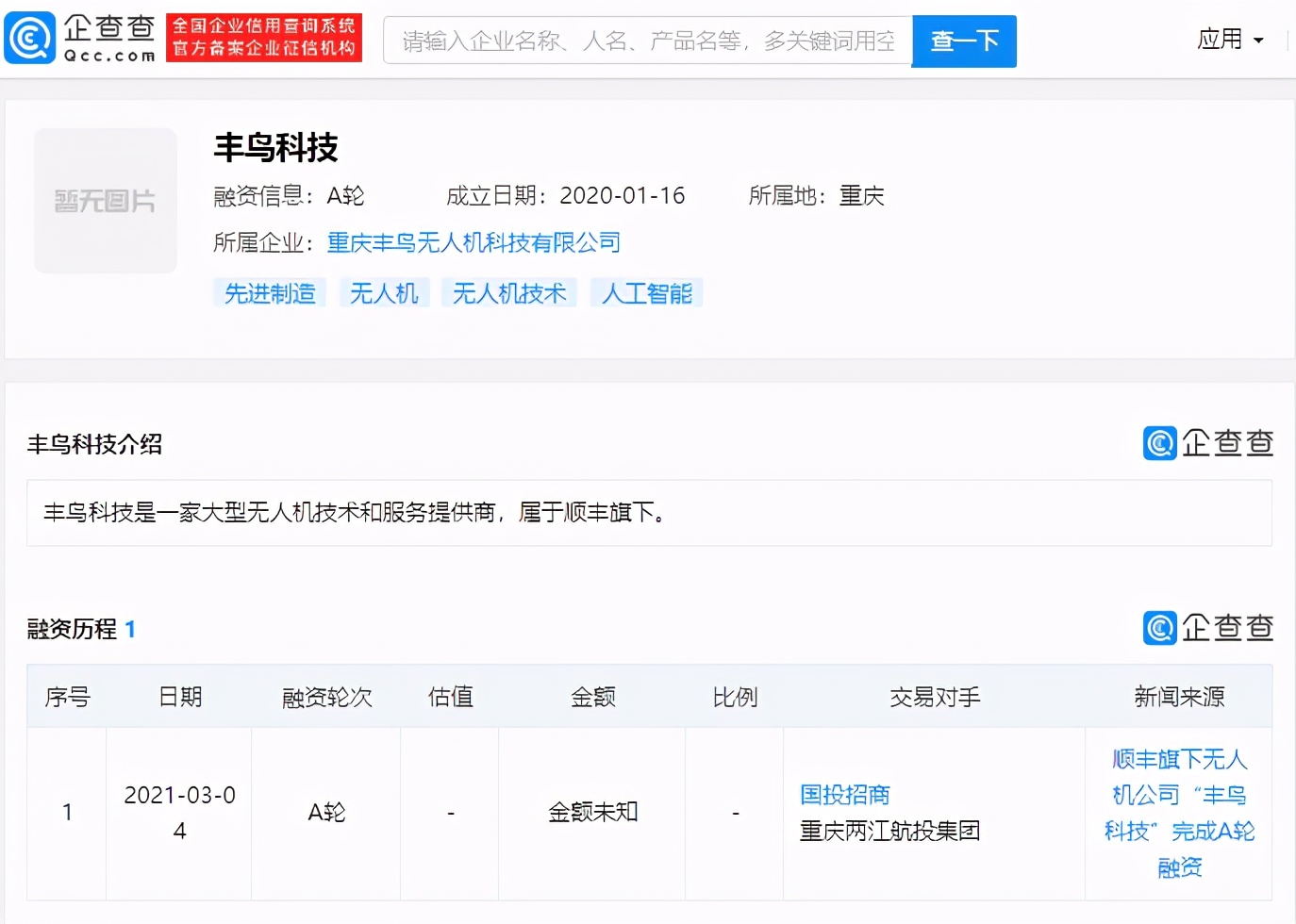Click the 金额未知 amount cell
1296x924 pixels.
[x=592, y=813]
